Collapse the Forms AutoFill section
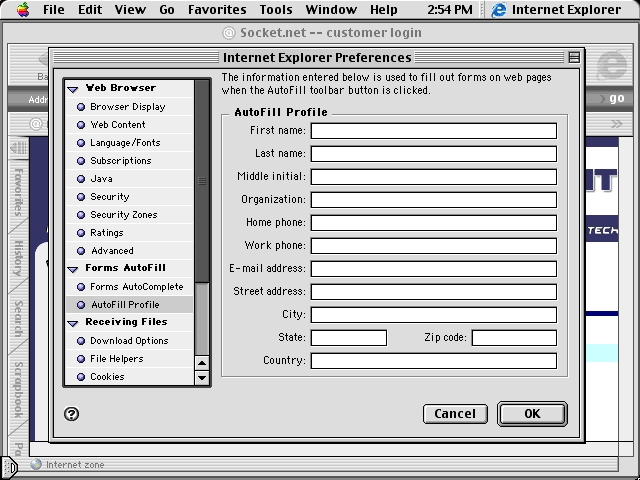This screenshot has width=640, height=480. coord(73,269)
